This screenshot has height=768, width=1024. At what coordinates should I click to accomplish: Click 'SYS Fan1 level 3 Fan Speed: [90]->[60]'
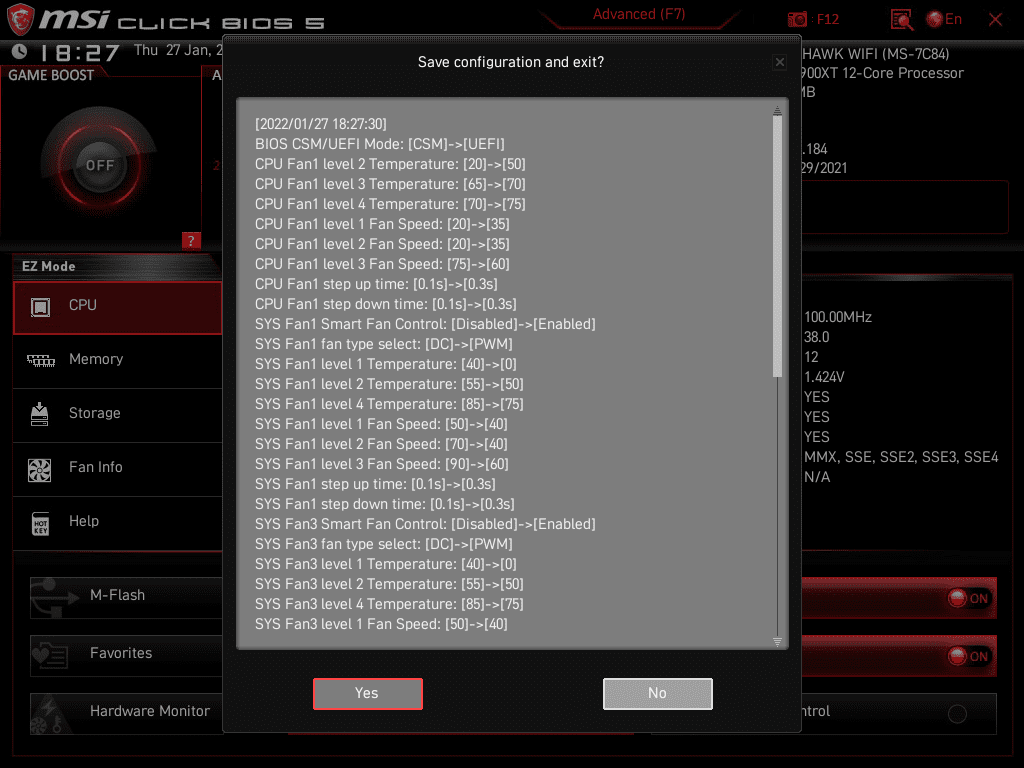(x=381, y=464)
